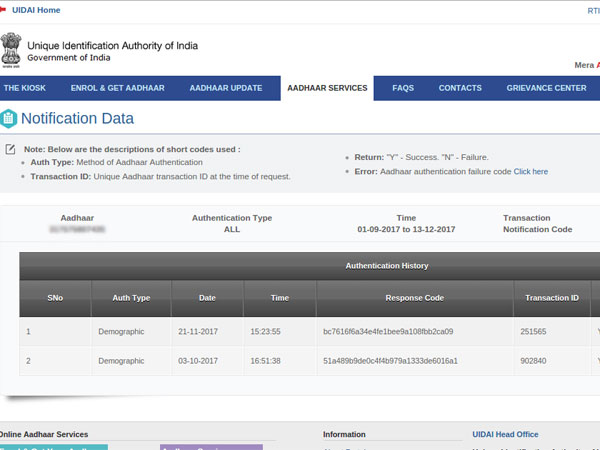
Task: Switch to the Aadhaar Services tab
Action: (x=327, y=88)
